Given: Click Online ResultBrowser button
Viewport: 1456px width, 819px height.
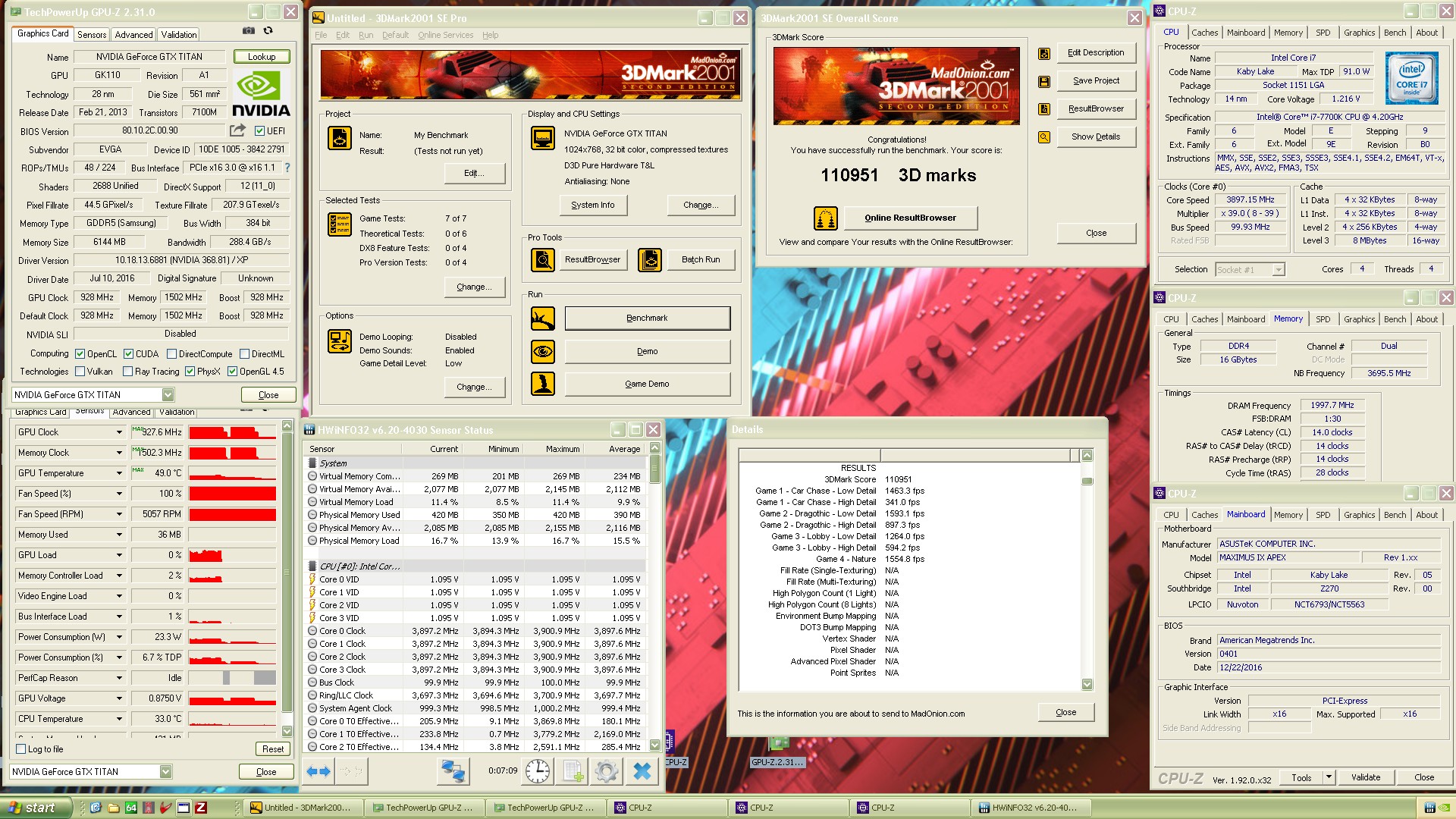Looking at the screenshot, I should (910, 218).
